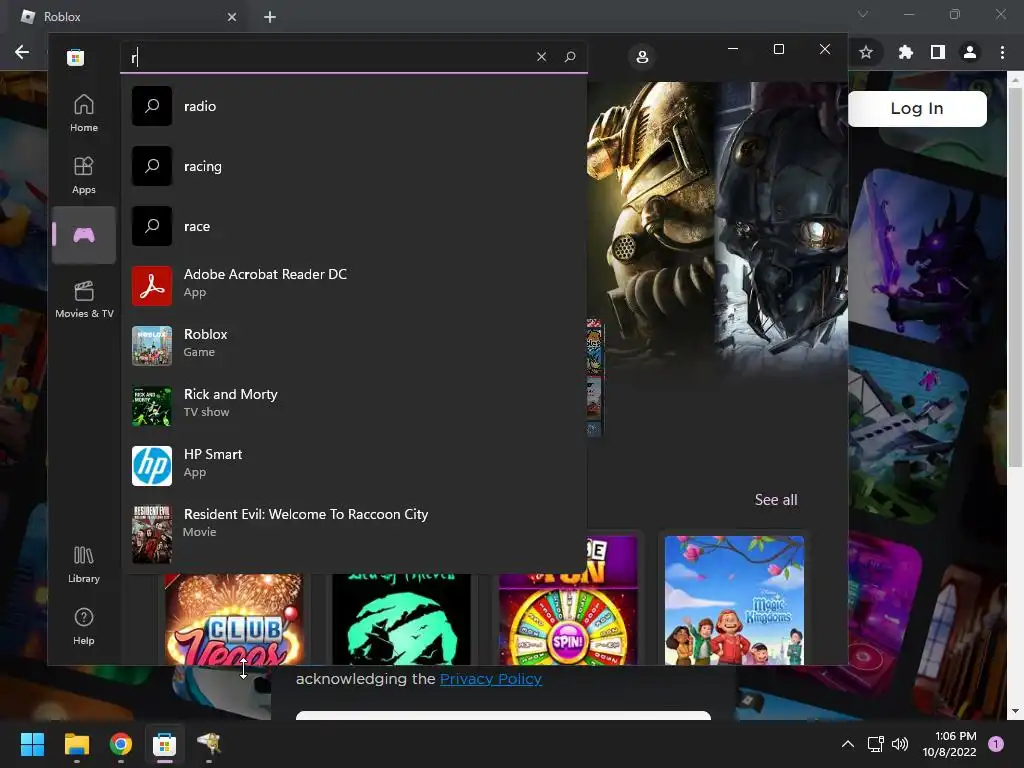Open Home in the Store sidebar
Image resolution: width=1024 pixels, height=768 pixels.
point(84,113)
